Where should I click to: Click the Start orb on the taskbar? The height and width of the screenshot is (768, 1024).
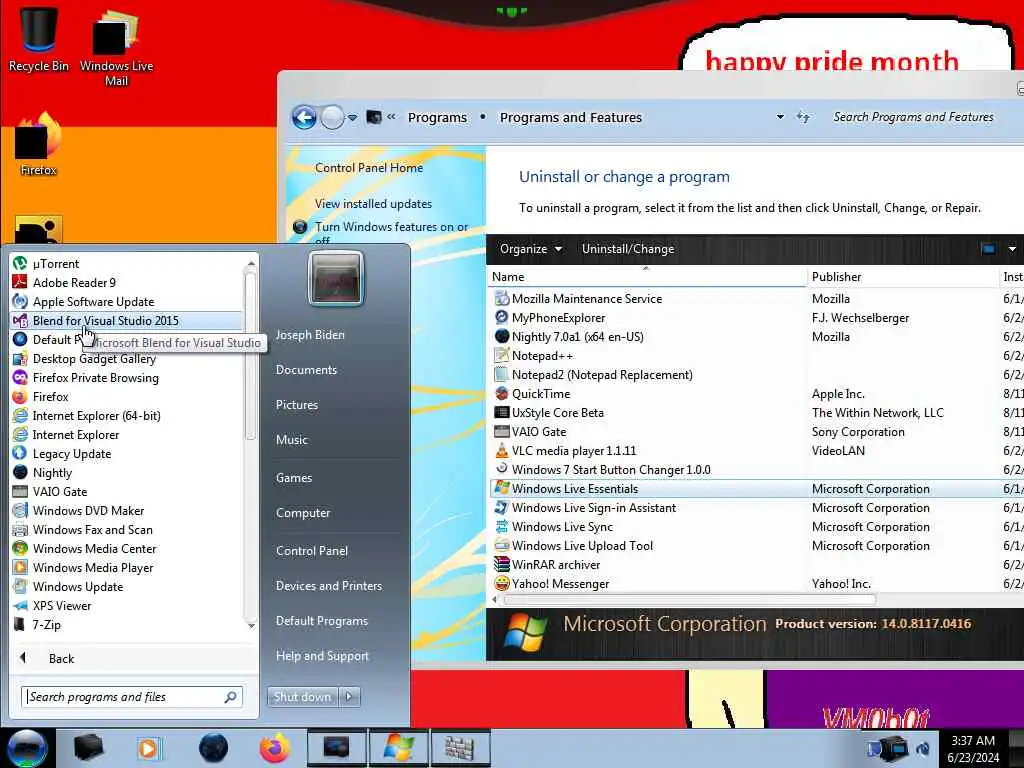(x=27, y=748)
